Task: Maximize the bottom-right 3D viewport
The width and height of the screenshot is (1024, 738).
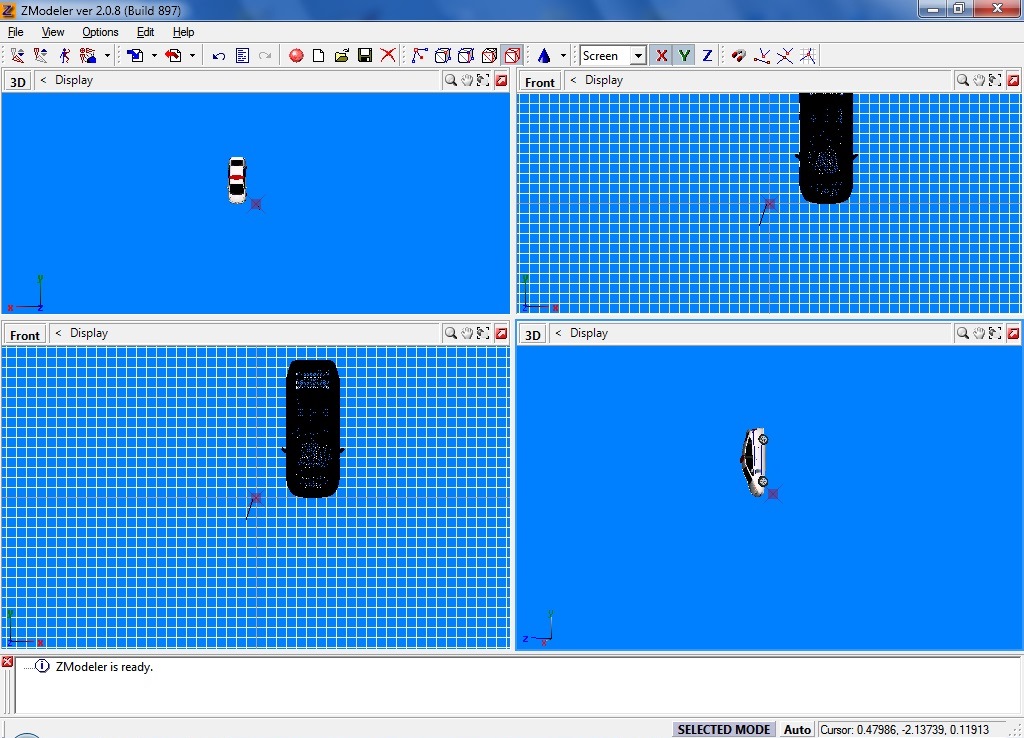Action: coord(1013,332)
